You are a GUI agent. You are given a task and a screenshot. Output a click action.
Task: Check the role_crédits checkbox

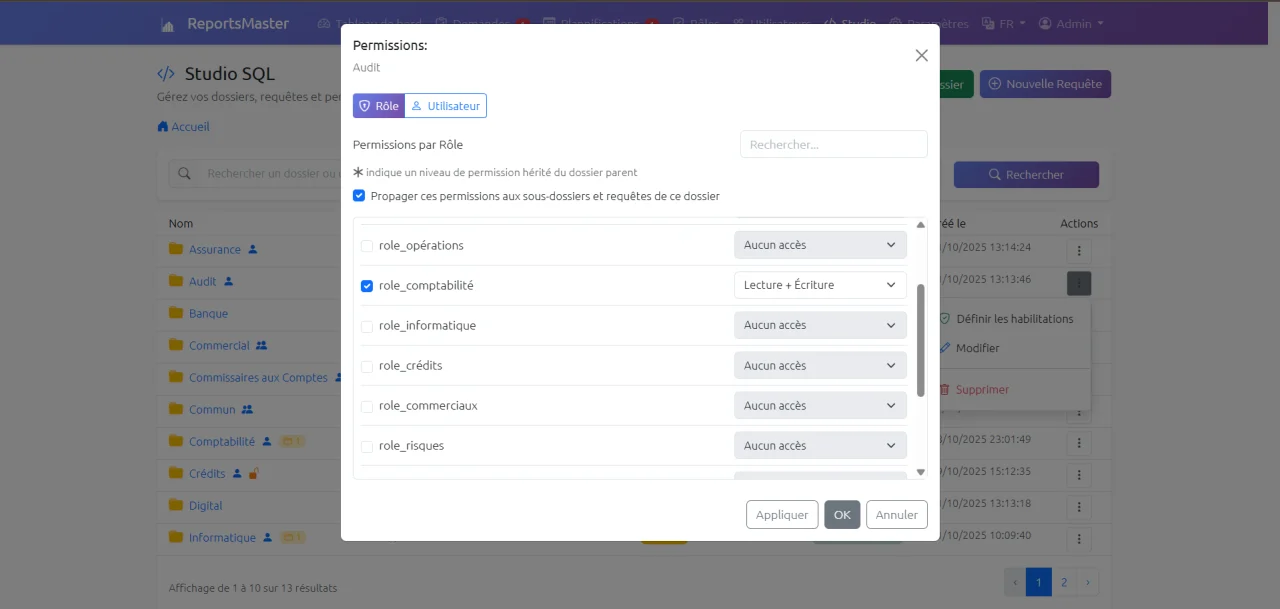[367, 366]
